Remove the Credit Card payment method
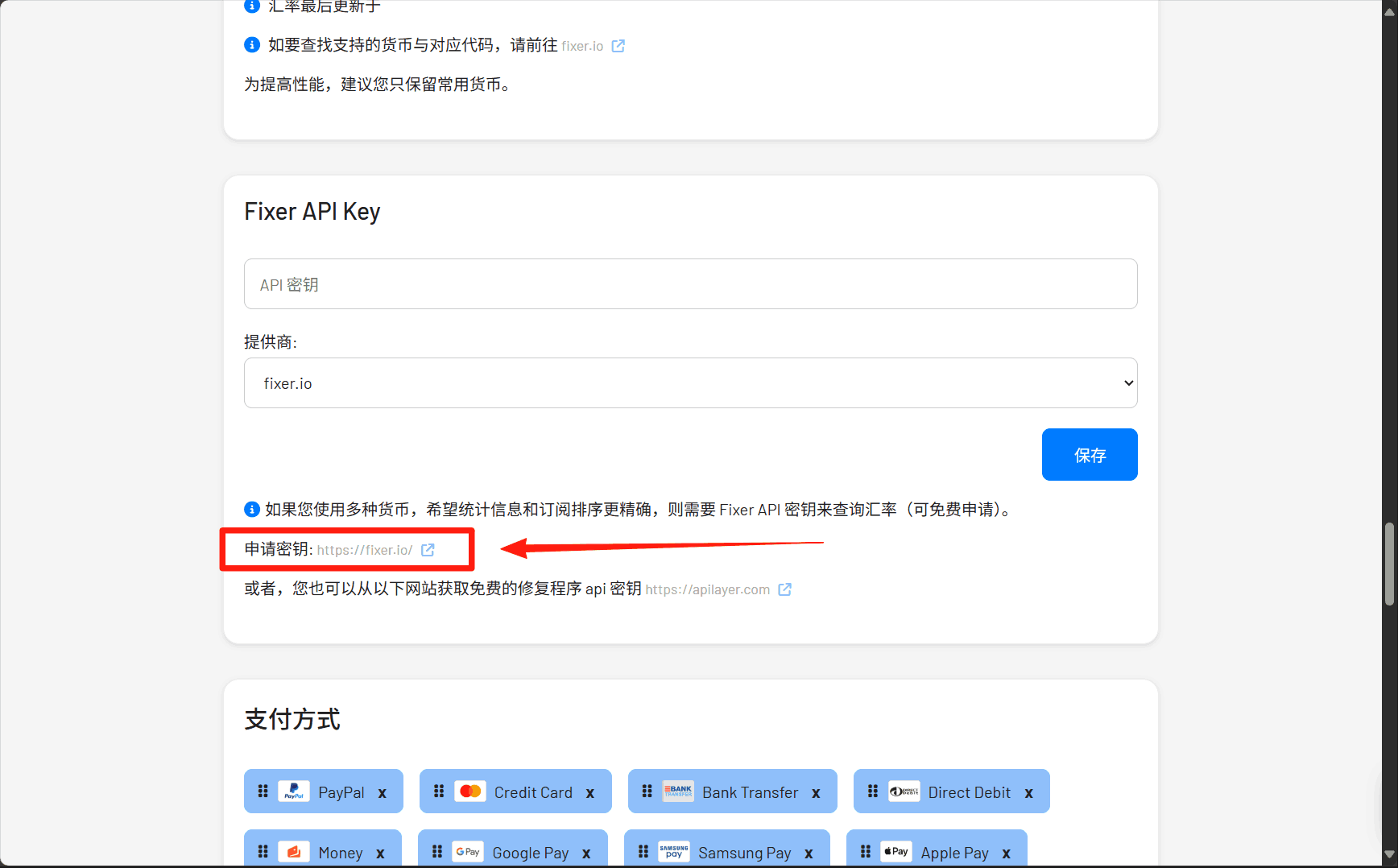Image resolution: width=1398 pixels, height=868 pixels. click(590, 793)
